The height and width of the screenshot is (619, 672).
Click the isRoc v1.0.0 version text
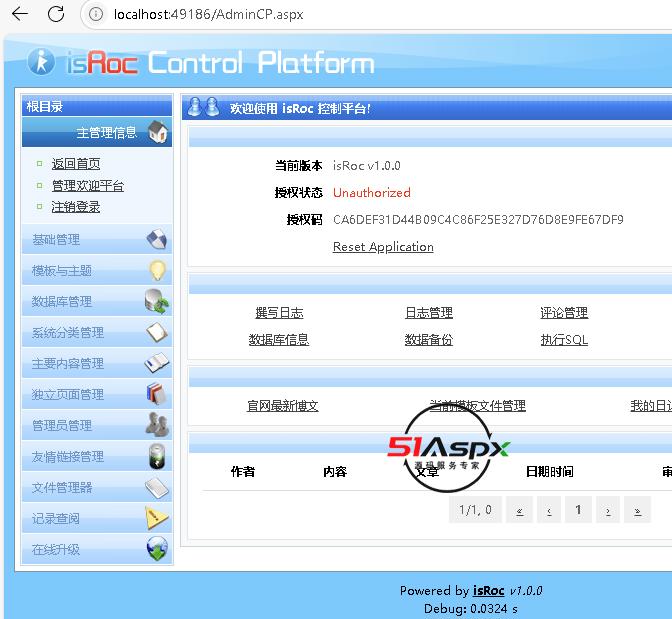coord(367,166)
